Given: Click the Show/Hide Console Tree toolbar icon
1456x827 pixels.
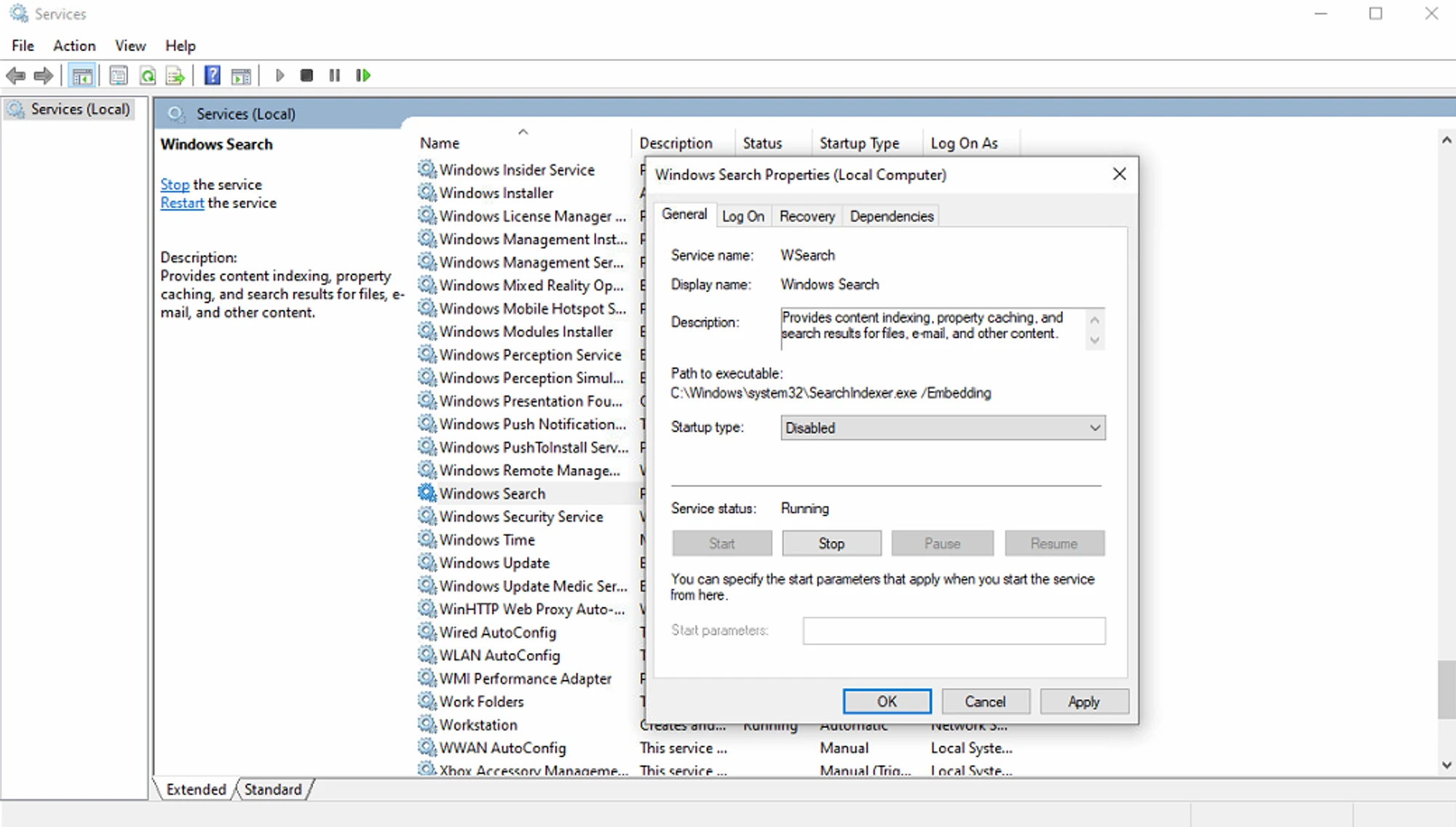Looking at the screenshot, I should tap(82, 76).
